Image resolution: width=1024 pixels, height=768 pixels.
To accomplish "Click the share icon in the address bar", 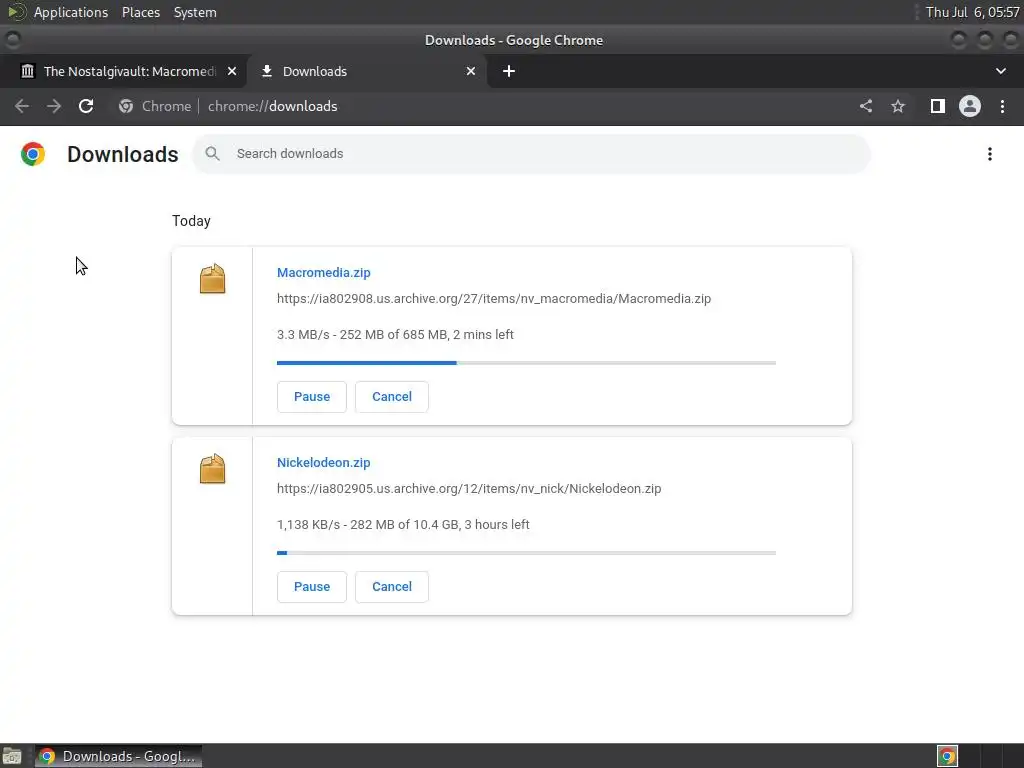I will pos(866,106).
